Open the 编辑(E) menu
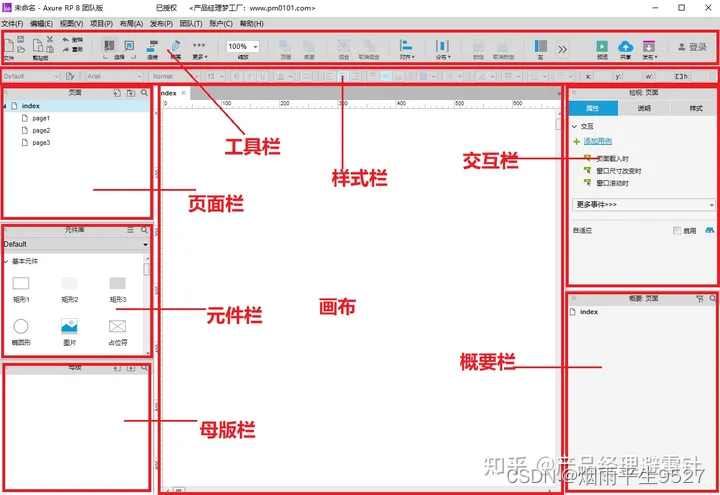 tap(41, 23)
